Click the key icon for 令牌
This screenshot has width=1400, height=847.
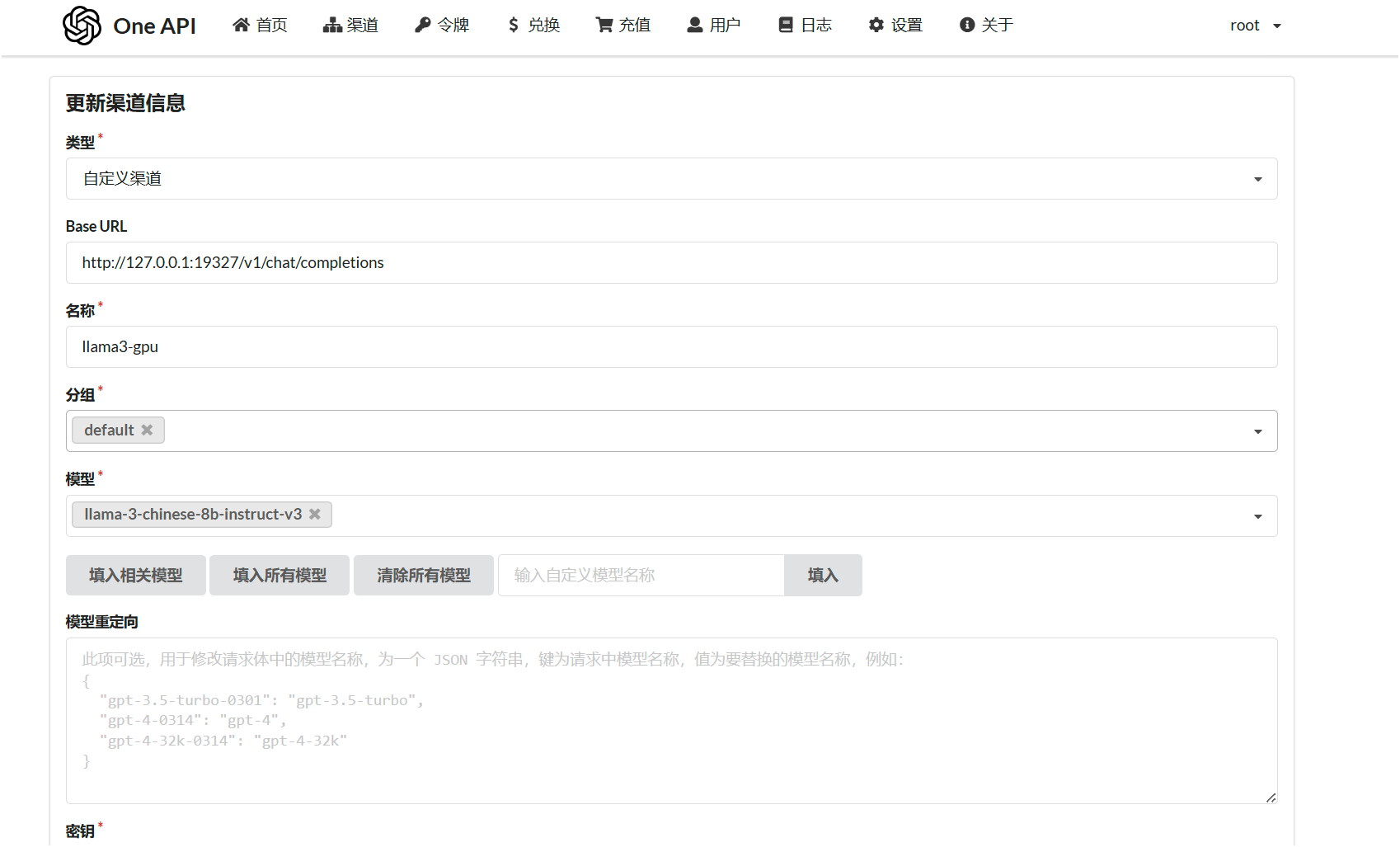click(x=423, y=26)
